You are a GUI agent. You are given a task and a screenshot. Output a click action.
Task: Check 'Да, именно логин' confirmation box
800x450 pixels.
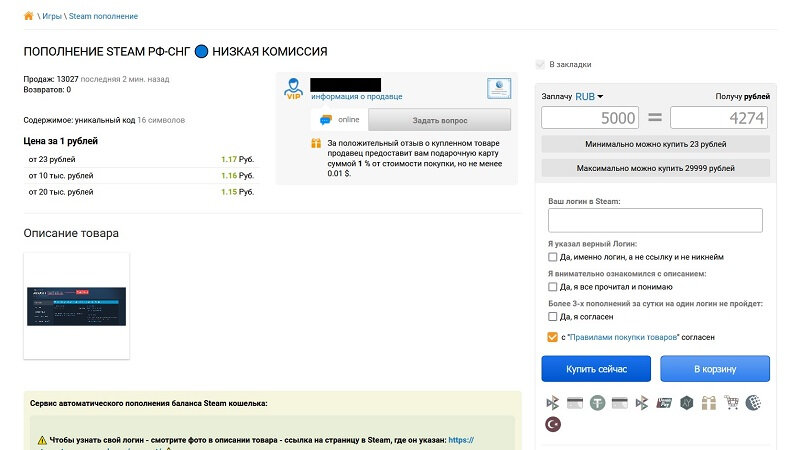click(553, 257)
